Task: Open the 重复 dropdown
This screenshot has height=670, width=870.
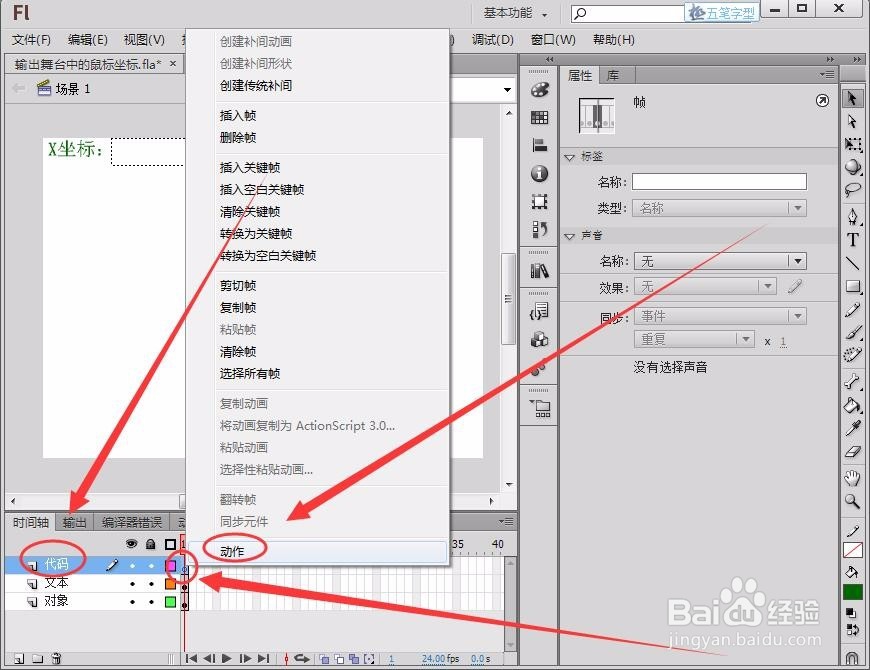Action: tap(694, 338)
